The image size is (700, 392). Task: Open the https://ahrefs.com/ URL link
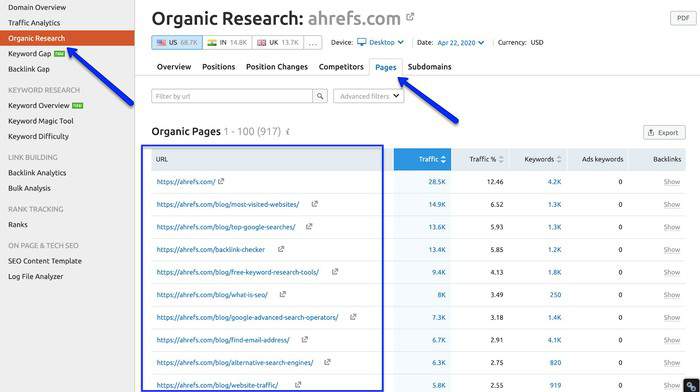186,182
